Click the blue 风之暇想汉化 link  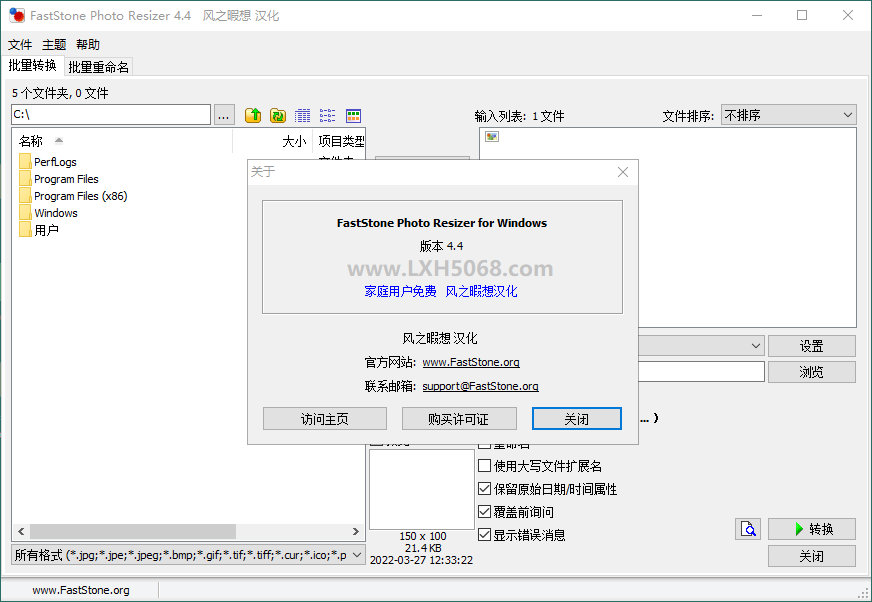tap(482, 291)
